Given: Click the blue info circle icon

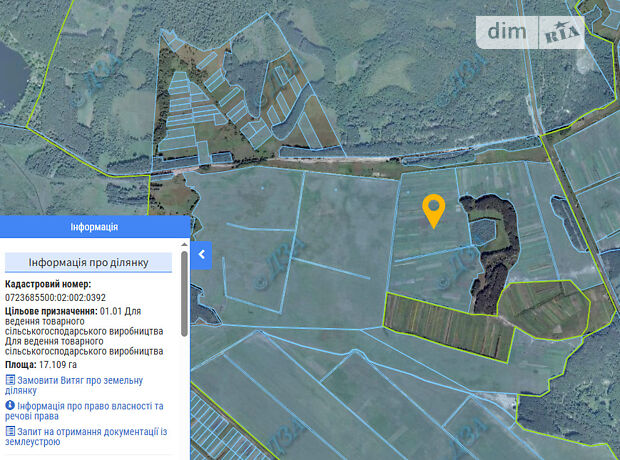Looking at the screenshot, I should 10,406.
